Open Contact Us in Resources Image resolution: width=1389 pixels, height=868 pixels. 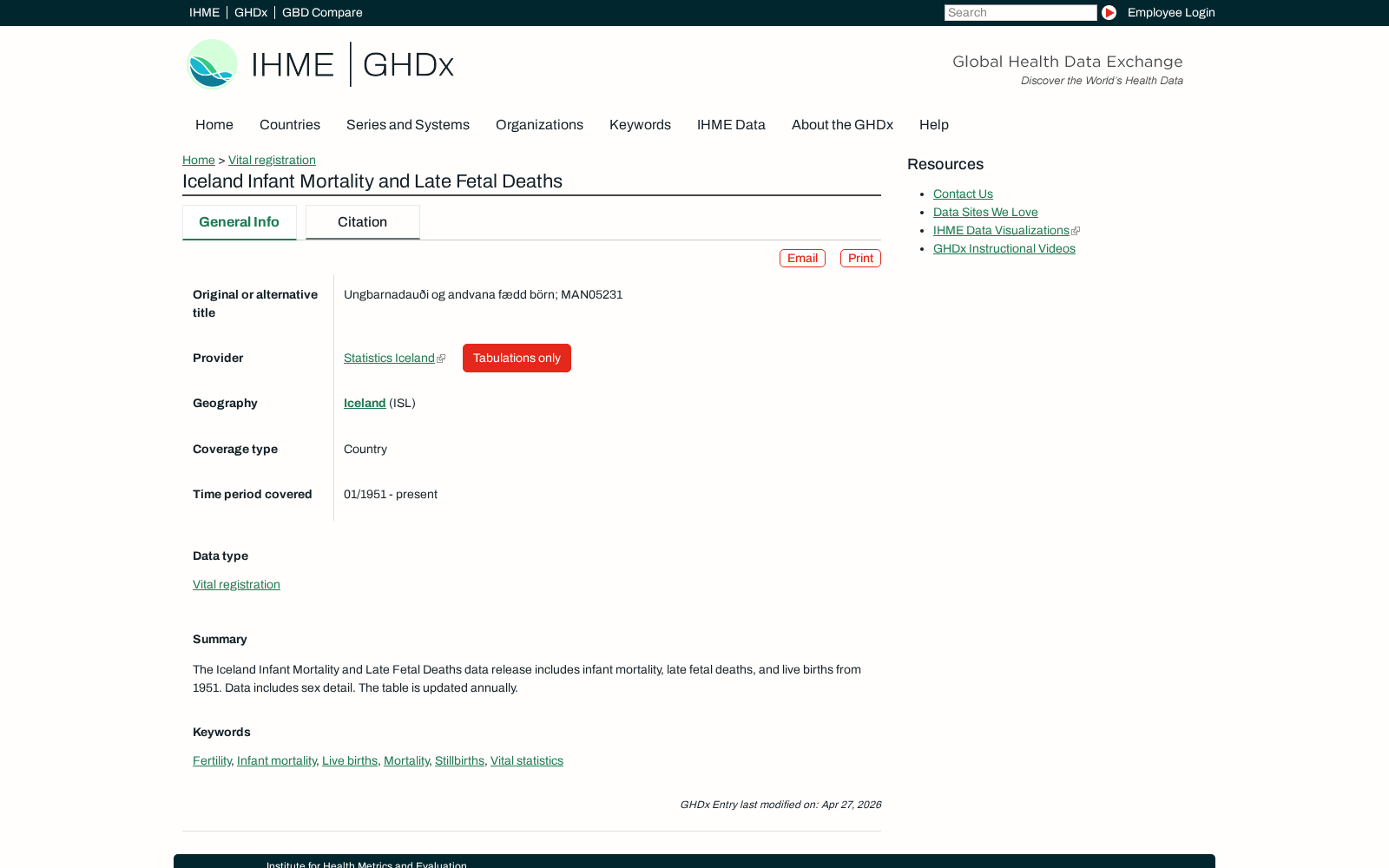click(963, 194)
